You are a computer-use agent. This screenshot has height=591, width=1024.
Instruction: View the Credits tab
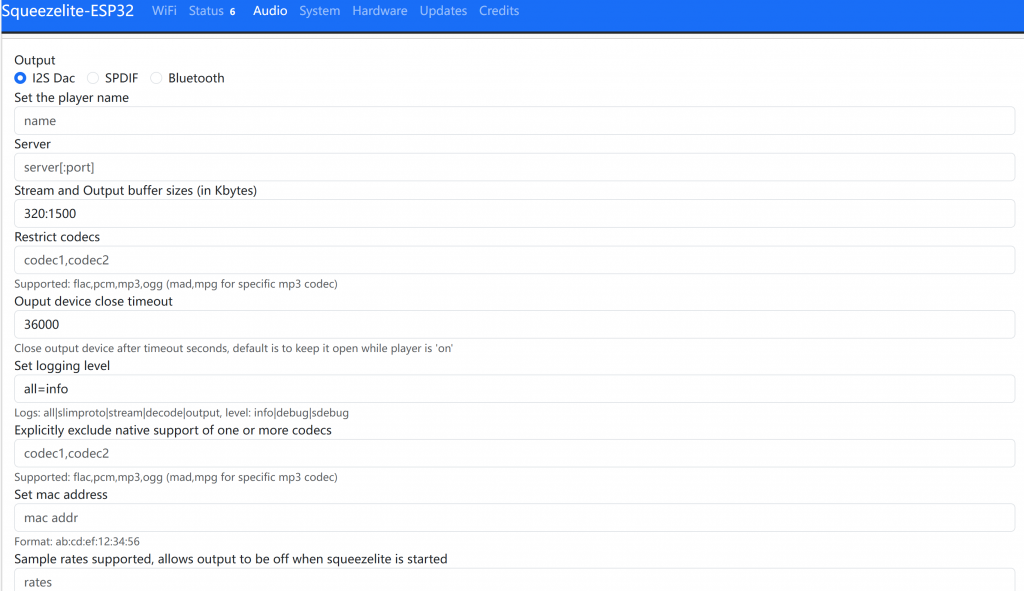pyautogui.click(x=499, y=11)
